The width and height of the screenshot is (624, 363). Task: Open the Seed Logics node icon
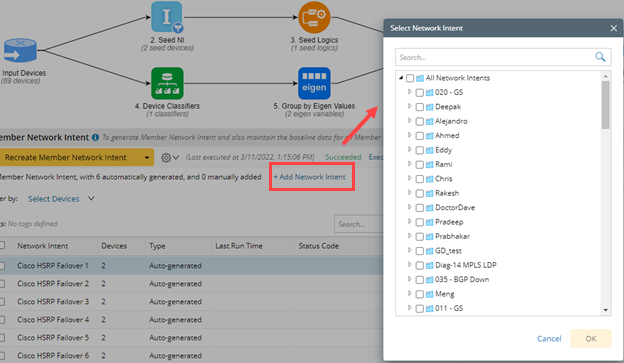pos(314,17)
